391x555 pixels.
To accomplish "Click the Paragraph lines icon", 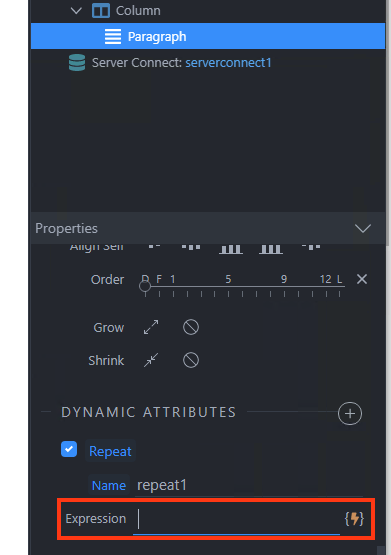I will pos(113,36).
